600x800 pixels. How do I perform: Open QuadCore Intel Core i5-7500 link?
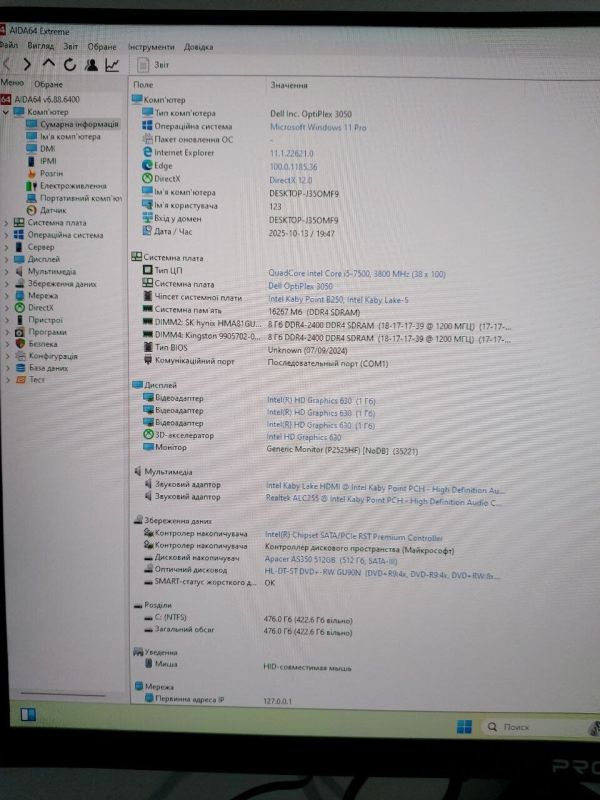click(x=357, y=274)
